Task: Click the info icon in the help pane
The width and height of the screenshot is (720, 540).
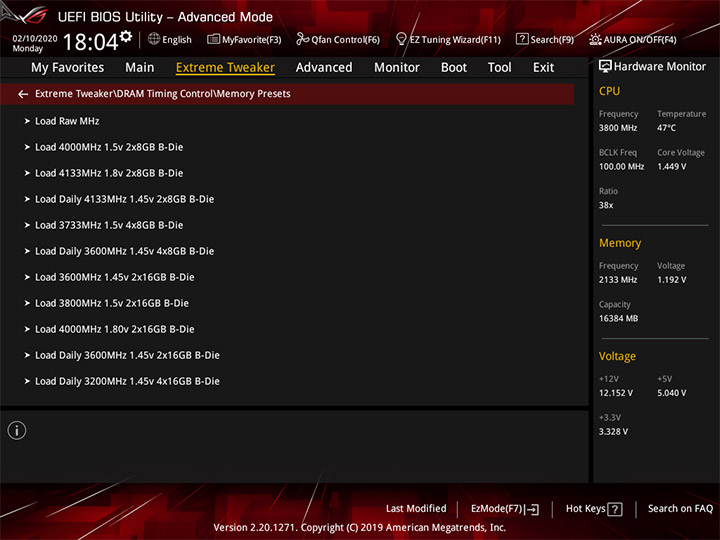Action: 17,430
